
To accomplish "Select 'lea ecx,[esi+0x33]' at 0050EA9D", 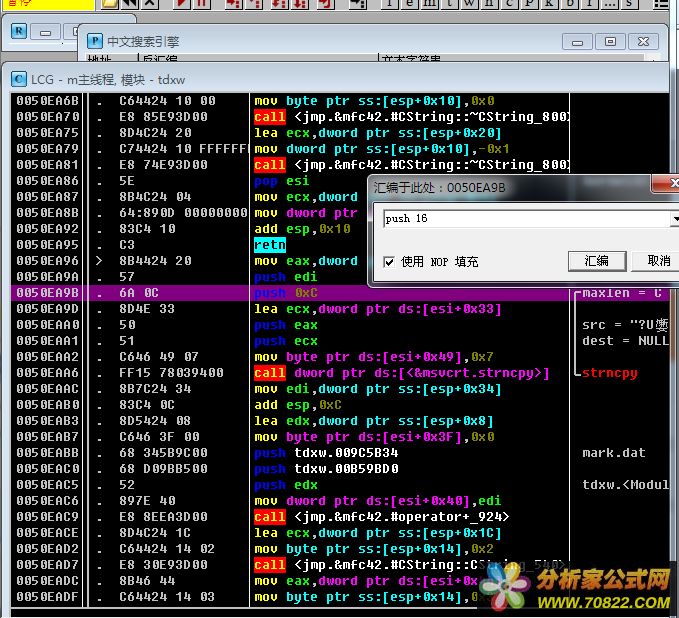I will [x=378, y=309].
